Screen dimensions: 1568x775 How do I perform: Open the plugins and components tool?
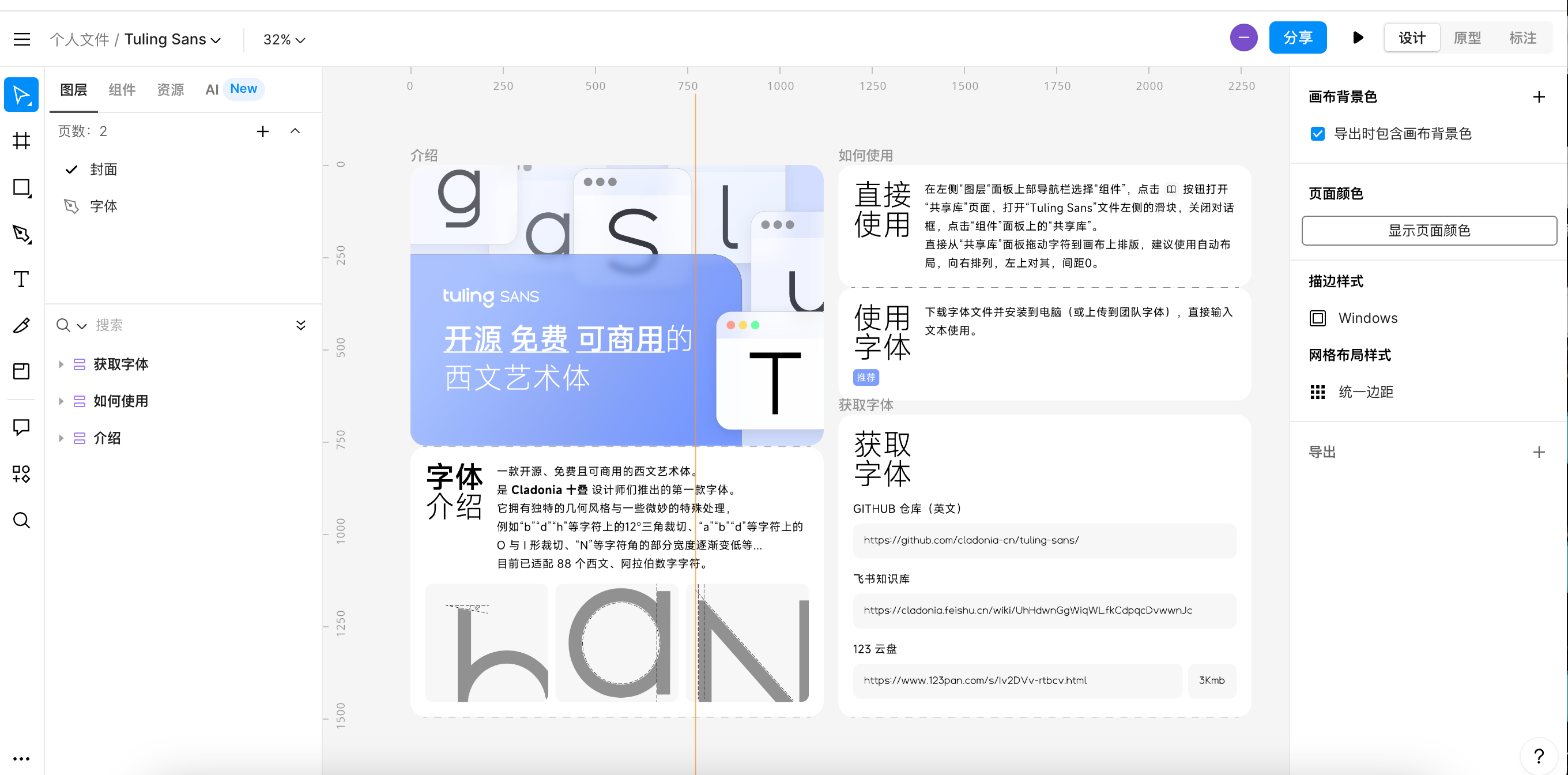21,474
